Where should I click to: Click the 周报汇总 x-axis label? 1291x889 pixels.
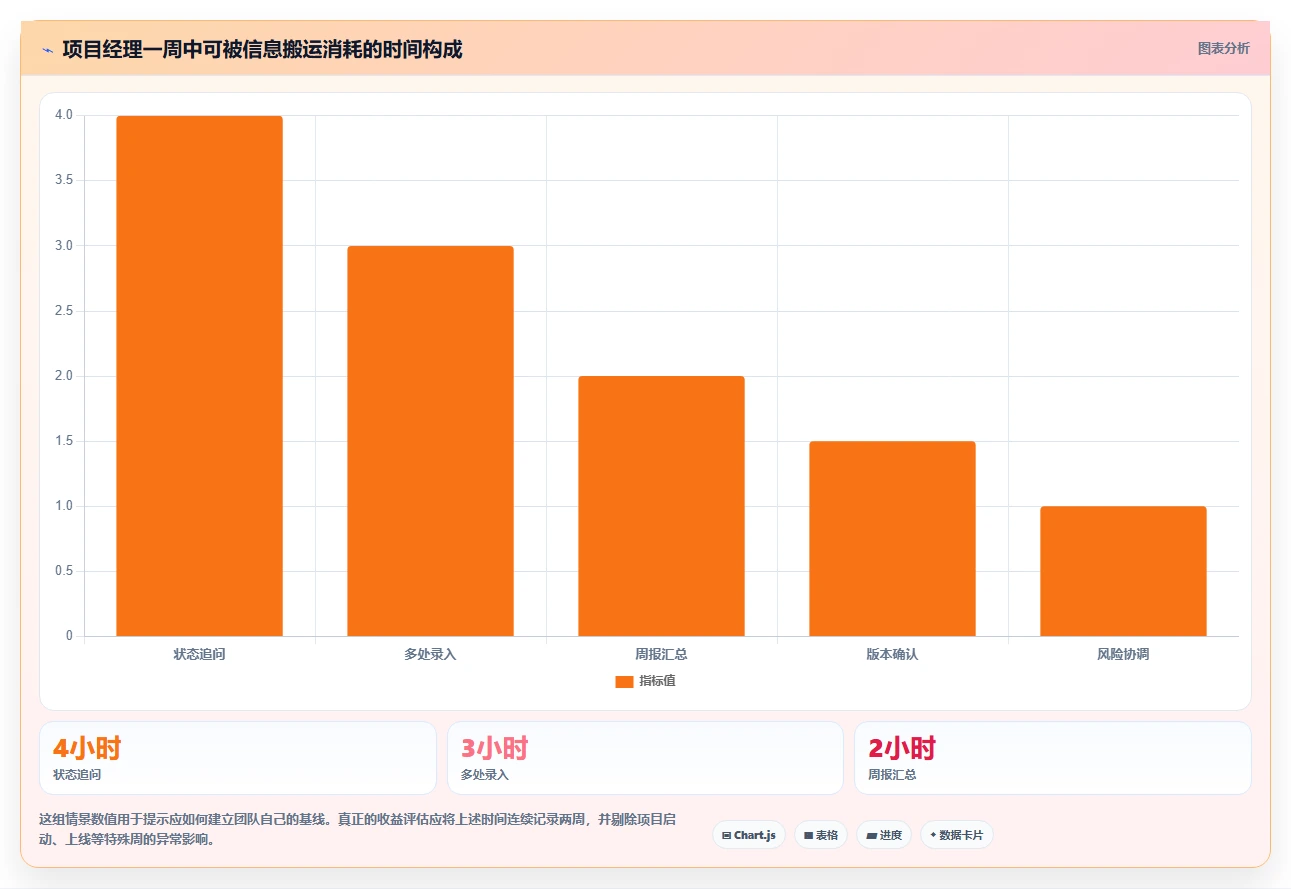pyautogui.click(x=661, y=655)
